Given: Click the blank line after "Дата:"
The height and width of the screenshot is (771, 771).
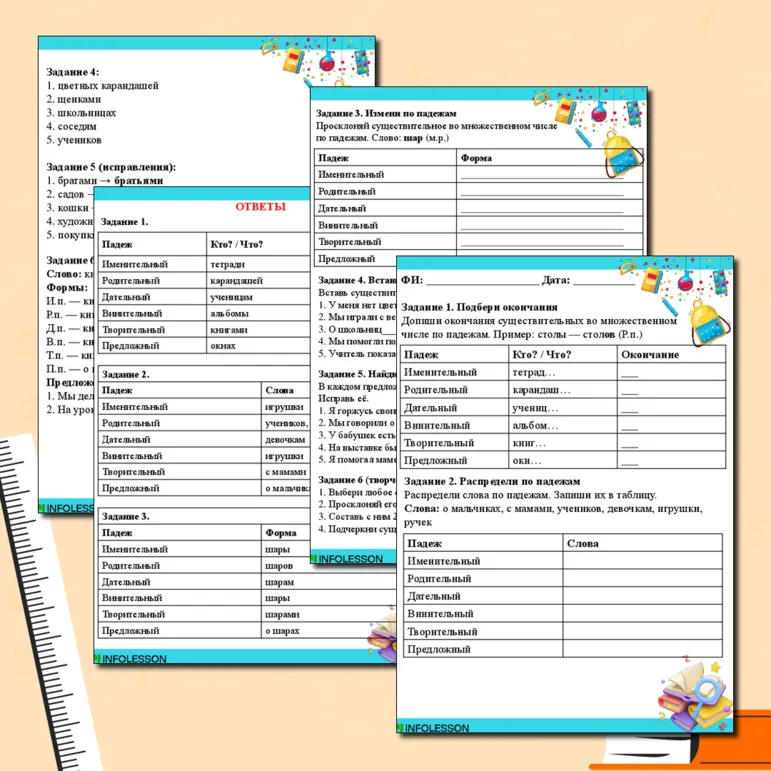Looking at the screenshot, I should [x=605, y=282].
